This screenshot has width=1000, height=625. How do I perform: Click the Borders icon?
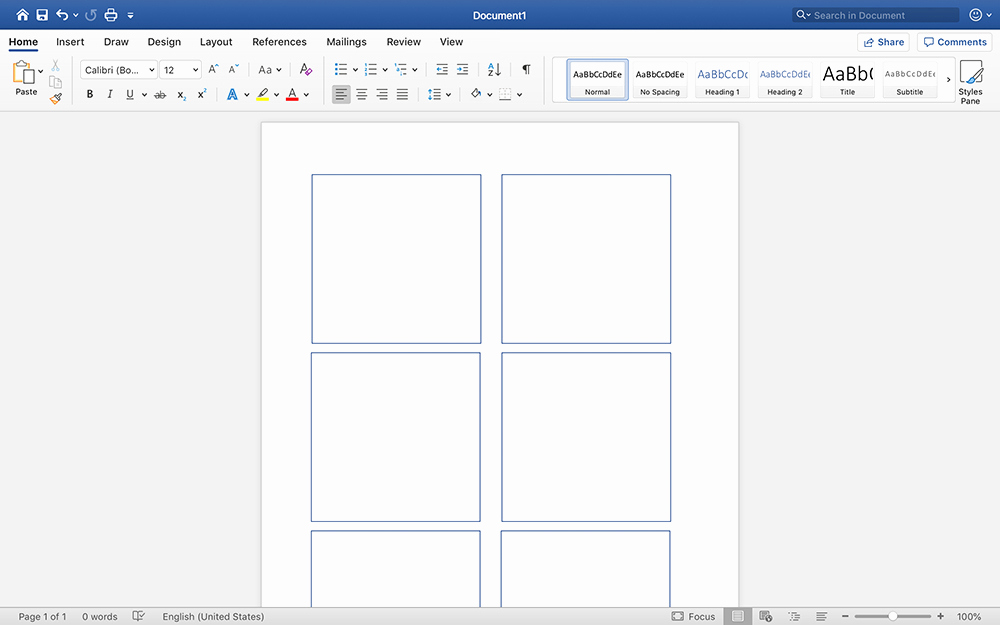coord(505,94)
